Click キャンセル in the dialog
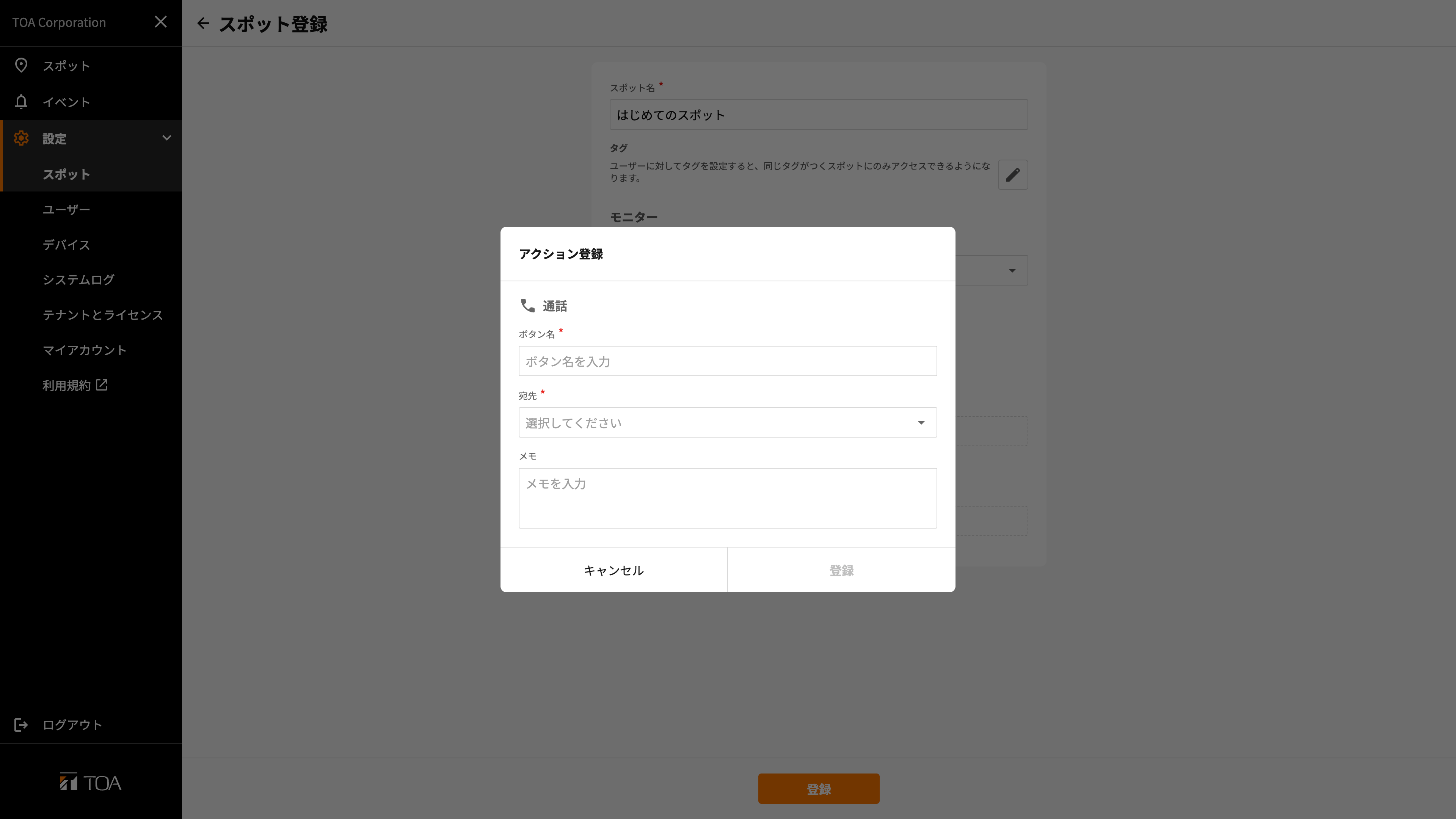The height and width of the screenshot is (819, 1456). coord(614,570)
